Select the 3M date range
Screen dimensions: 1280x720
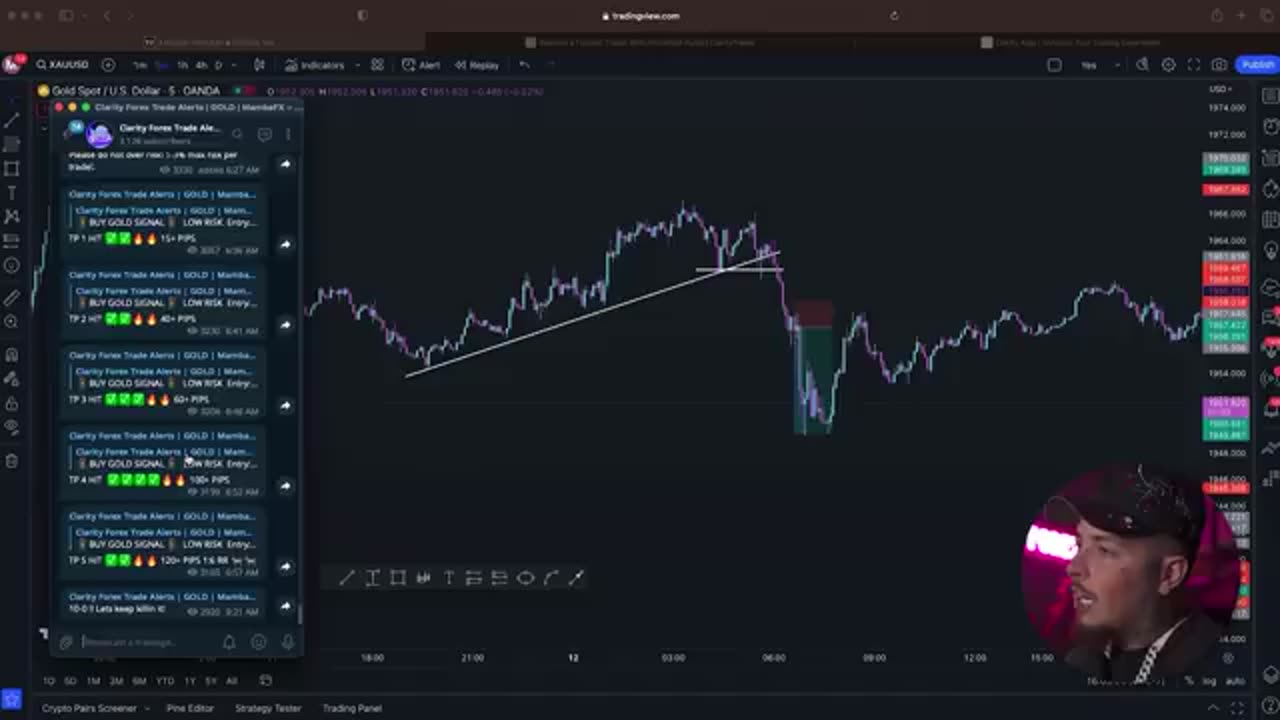[116, 681]
